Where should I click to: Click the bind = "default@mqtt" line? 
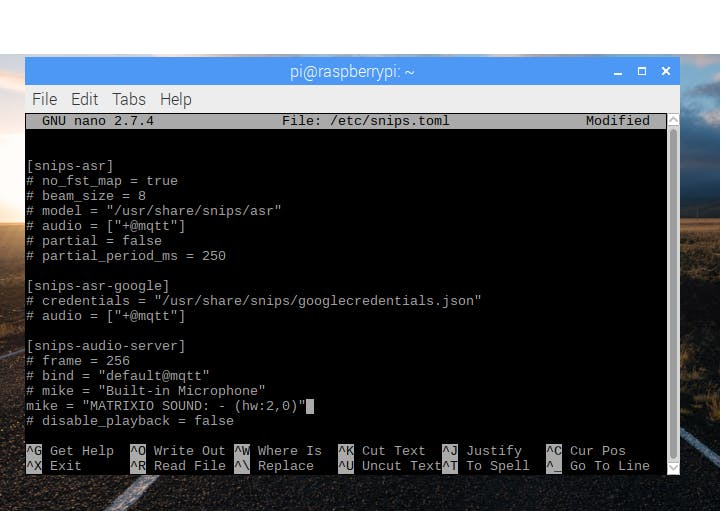118,375
